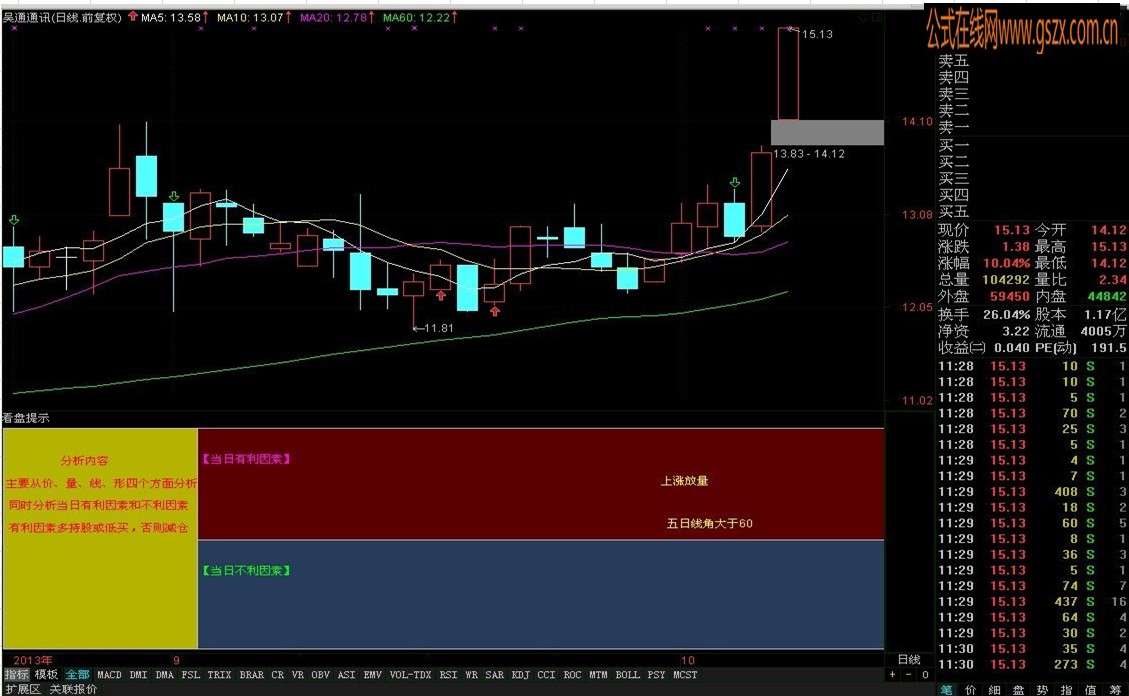Switch indicator to RSI

(x=449, y=674)
